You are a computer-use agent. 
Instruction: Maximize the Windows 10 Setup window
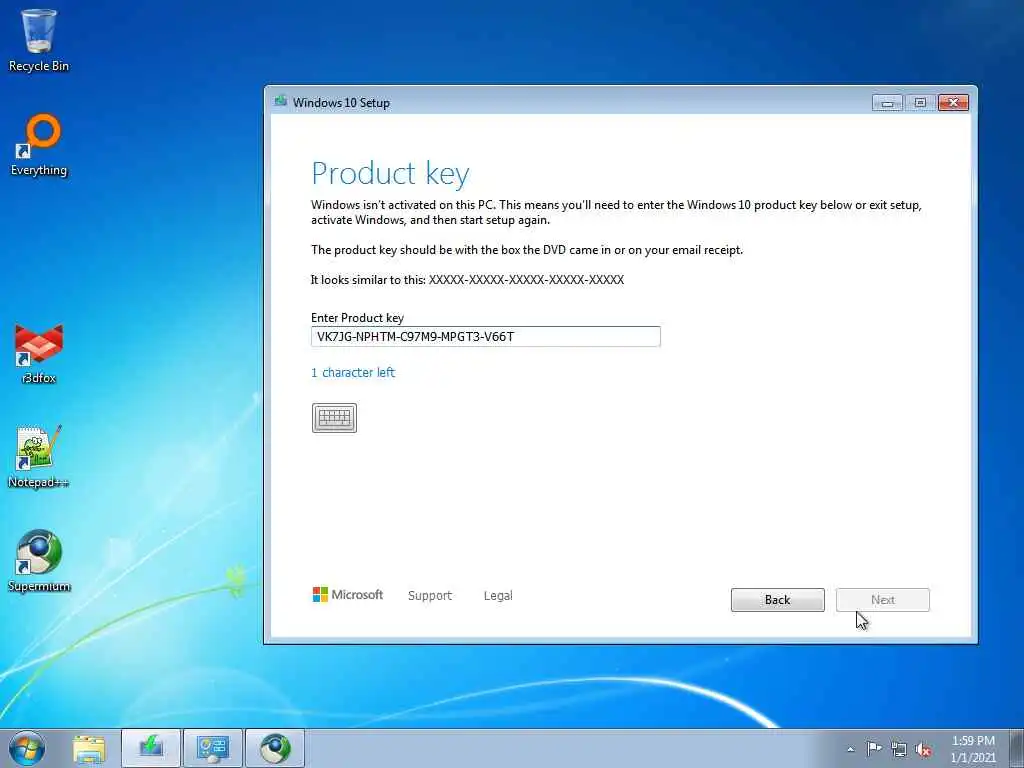point(920,103)
